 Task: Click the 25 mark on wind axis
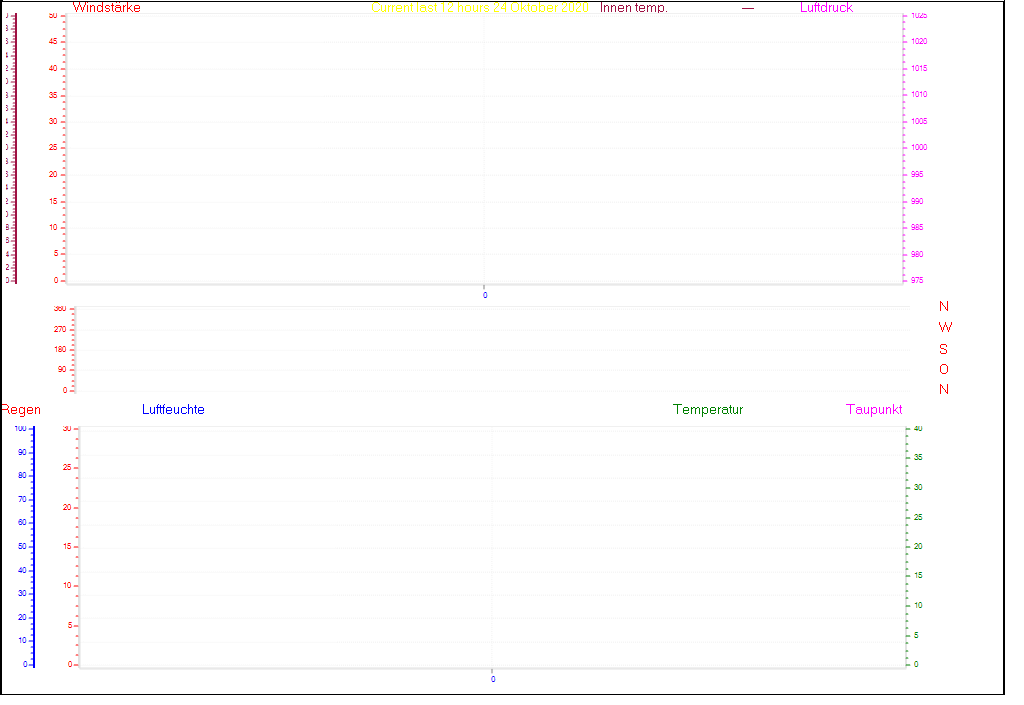point(53,148)
